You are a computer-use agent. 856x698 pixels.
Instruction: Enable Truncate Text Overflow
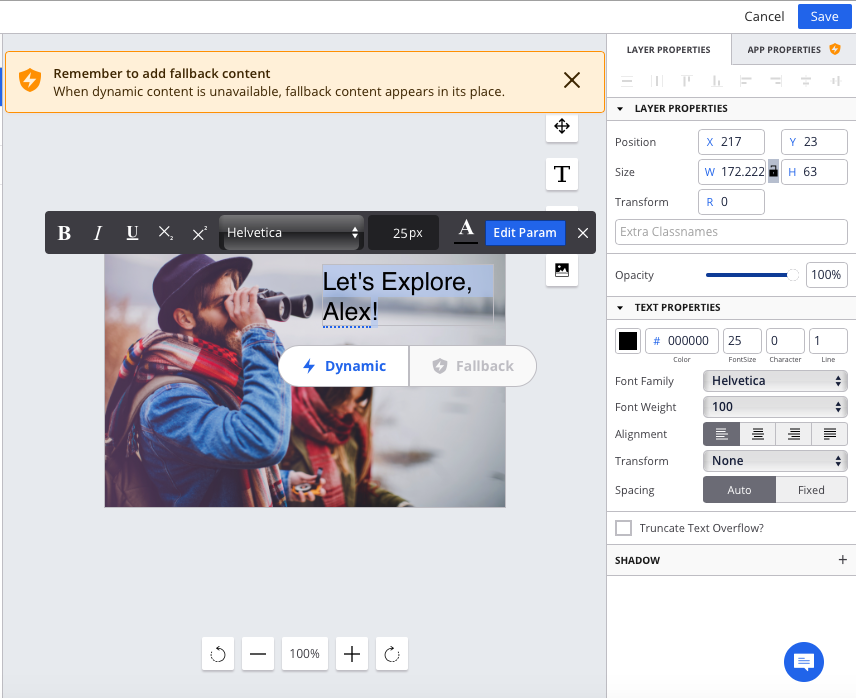(x=623, y=527)
